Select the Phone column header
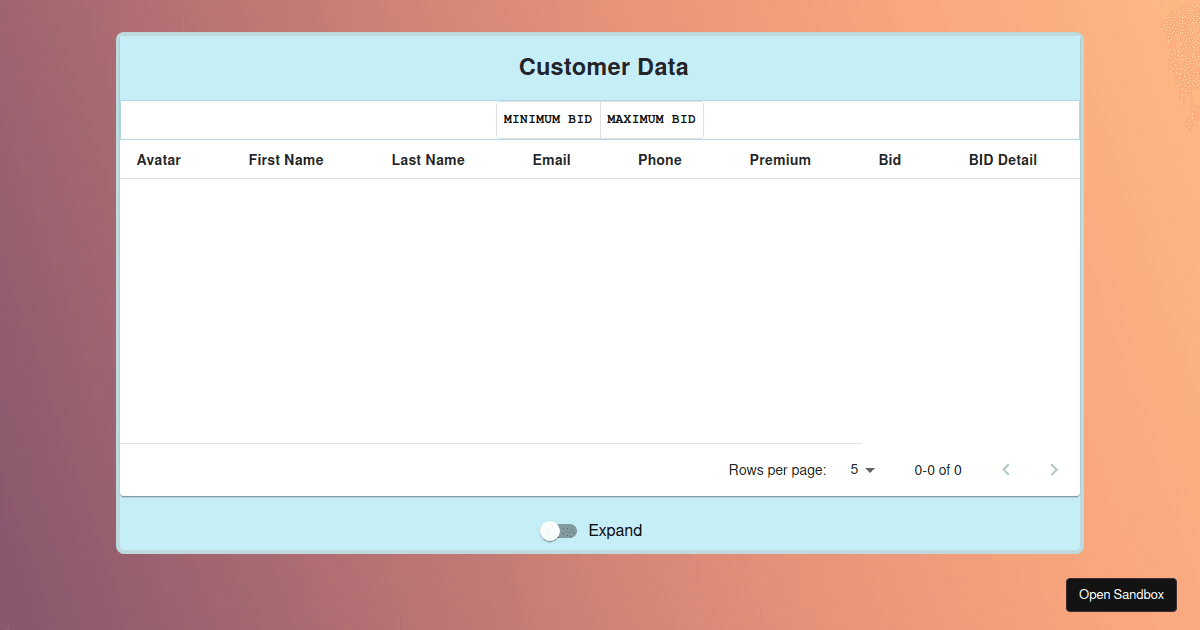1200x630 pixels. click(x=660, y=159)
